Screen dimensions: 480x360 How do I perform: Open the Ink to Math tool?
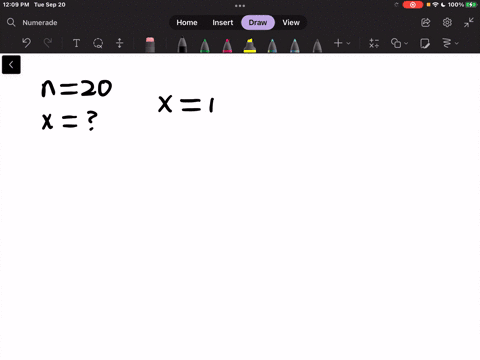pos(374,43)
